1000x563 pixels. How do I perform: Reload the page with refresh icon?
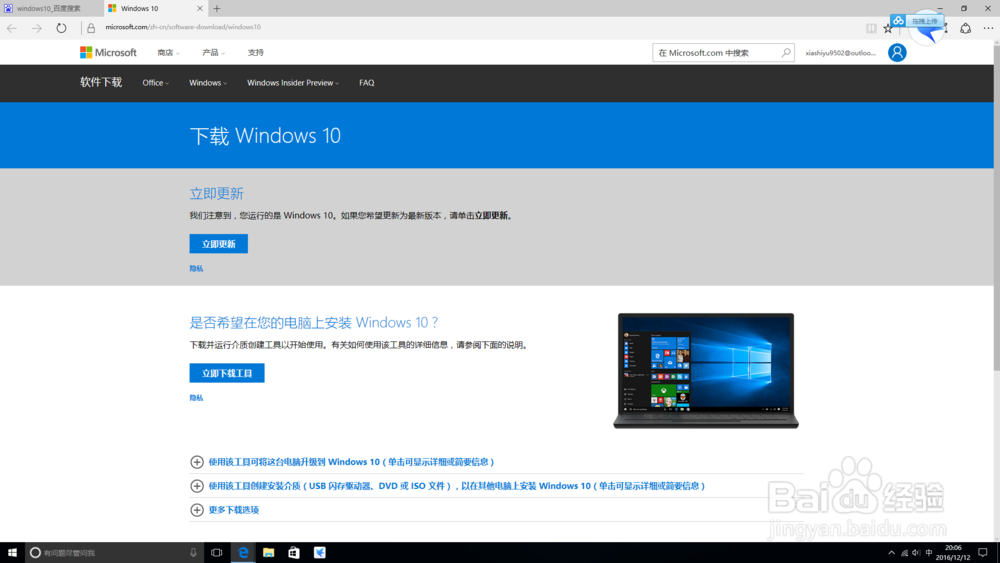pyautogui.click(x=61, y=28)
